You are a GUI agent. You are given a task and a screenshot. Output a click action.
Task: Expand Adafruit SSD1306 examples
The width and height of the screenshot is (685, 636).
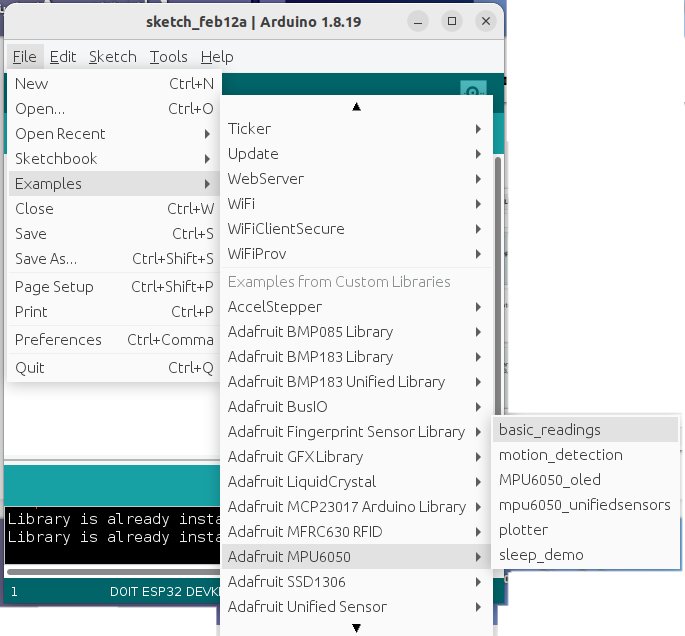point(356,581)
